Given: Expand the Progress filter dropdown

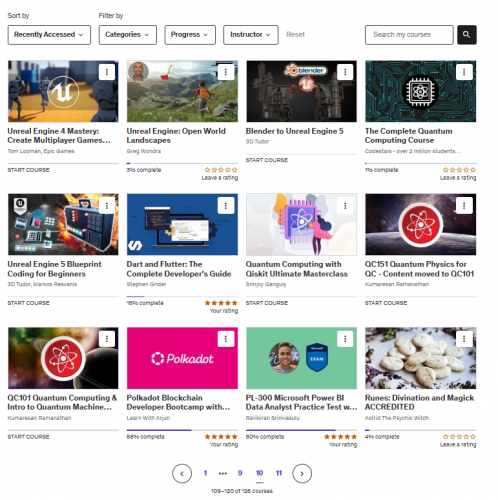Looking at the screenshot, I should pos(190,35).
